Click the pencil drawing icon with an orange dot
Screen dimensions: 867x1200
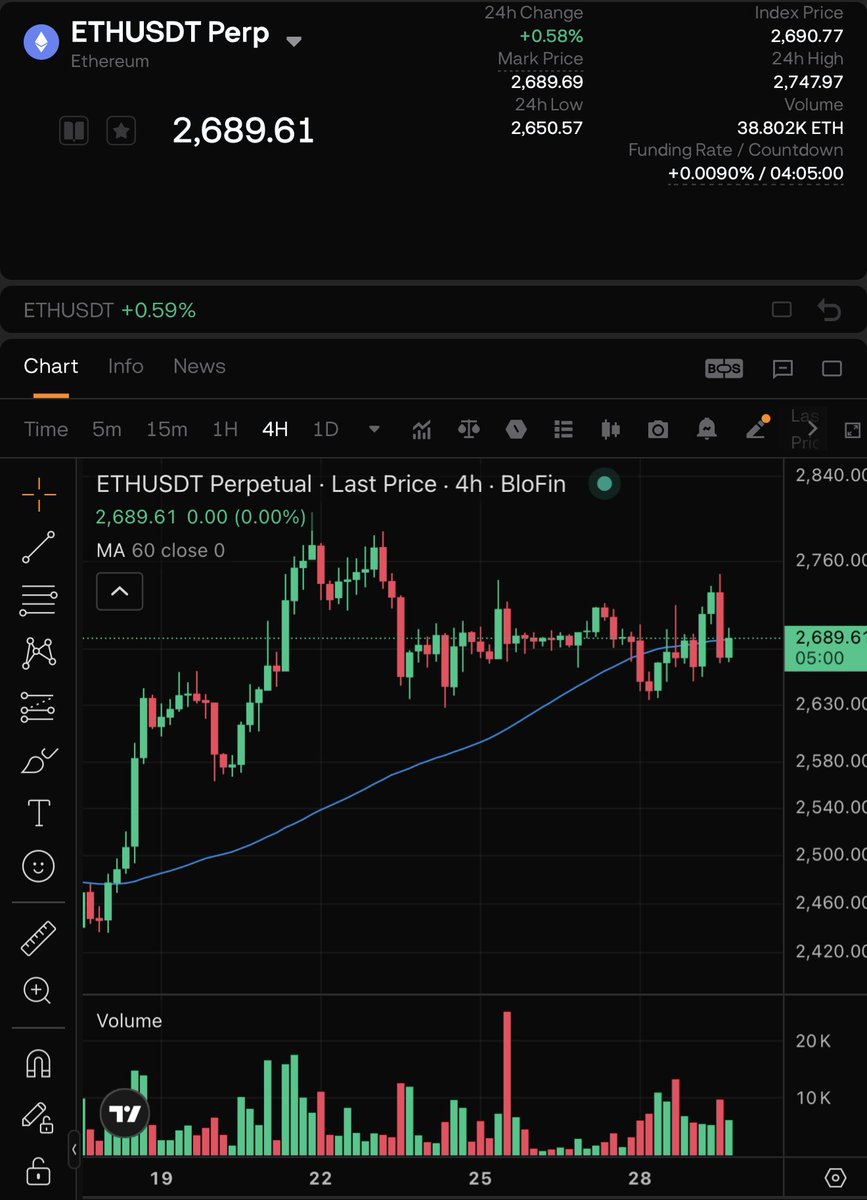tap(757, 427)
